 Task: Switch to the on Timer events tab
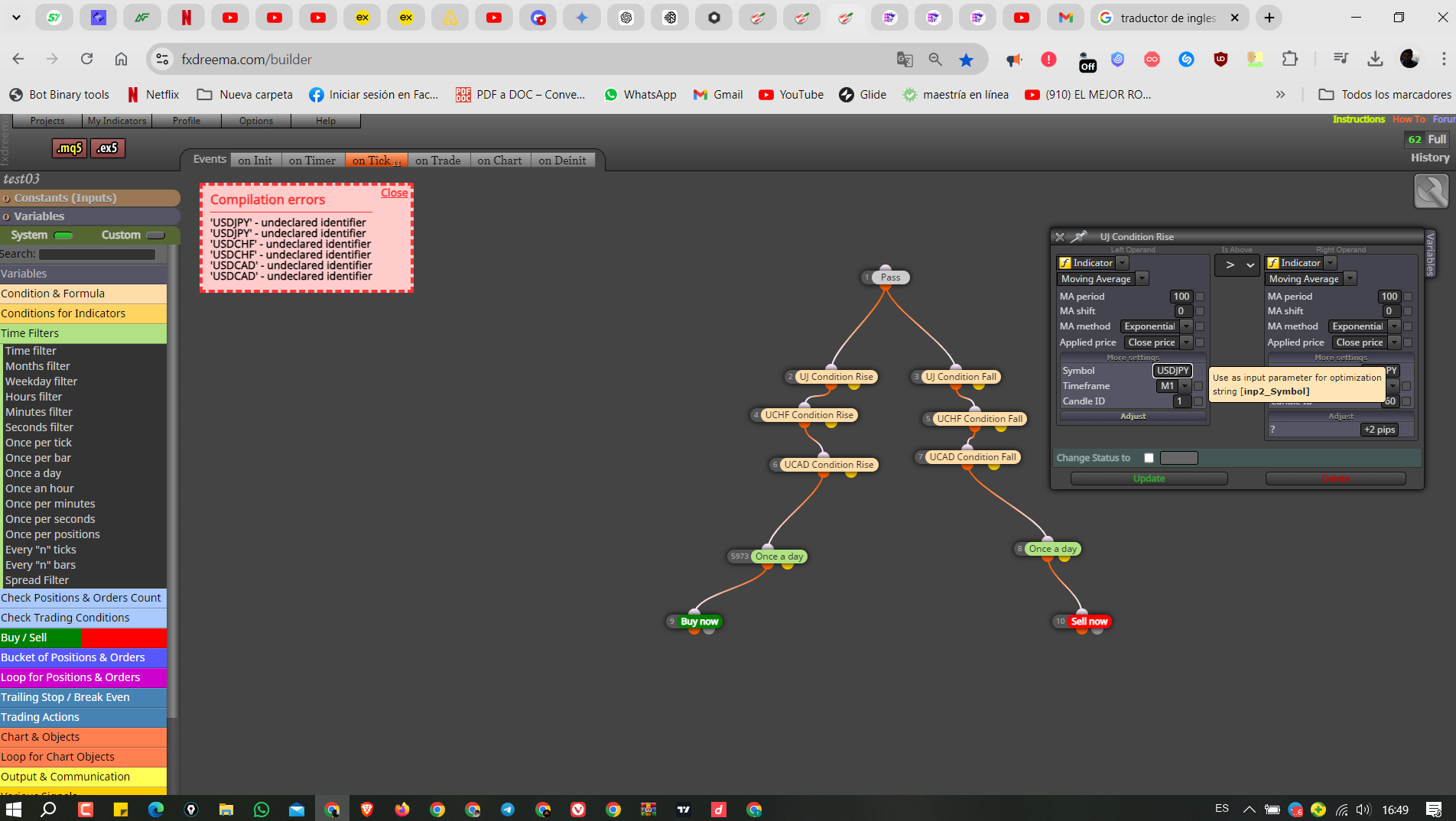[x=312, y=161]
